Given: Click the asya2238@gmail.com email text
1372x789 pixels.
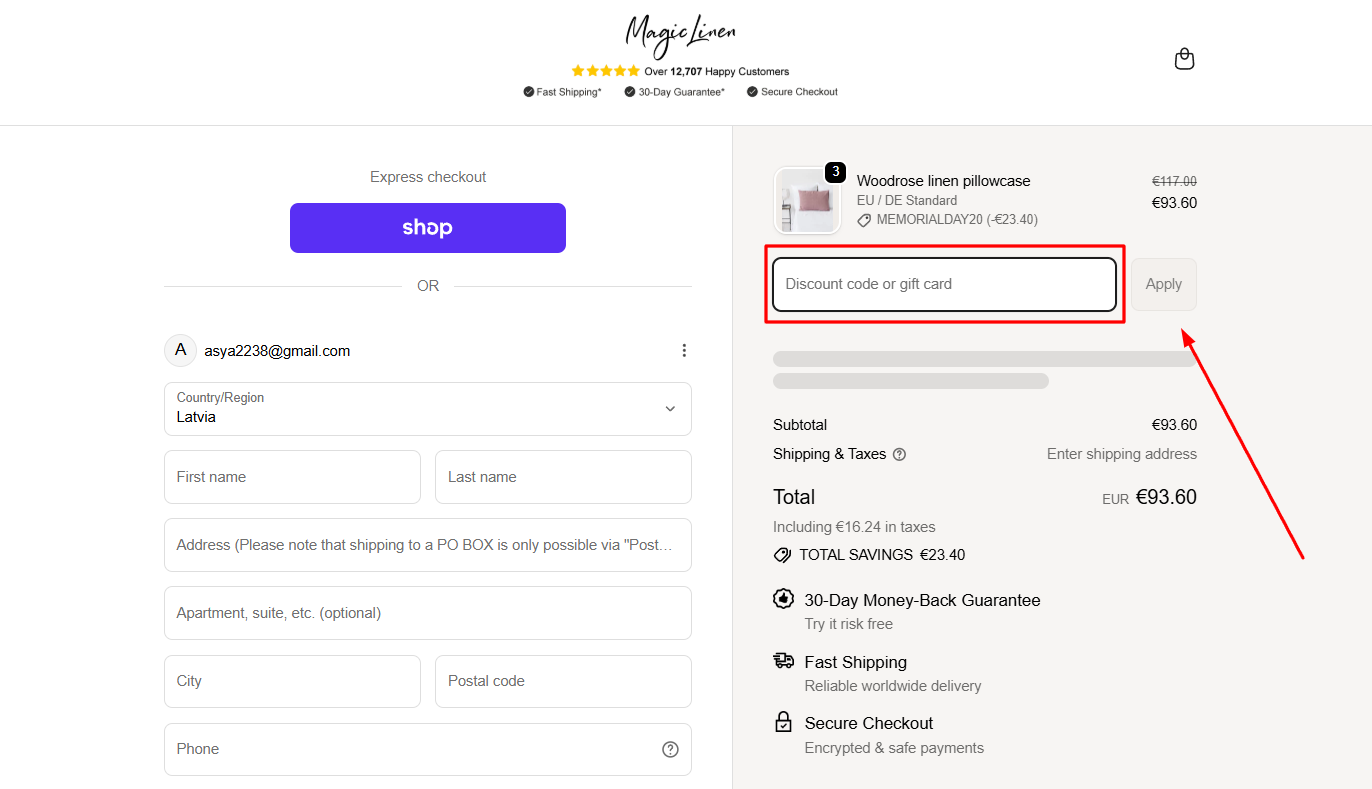Looking at the screenshot, I should (x=277, y=351).
